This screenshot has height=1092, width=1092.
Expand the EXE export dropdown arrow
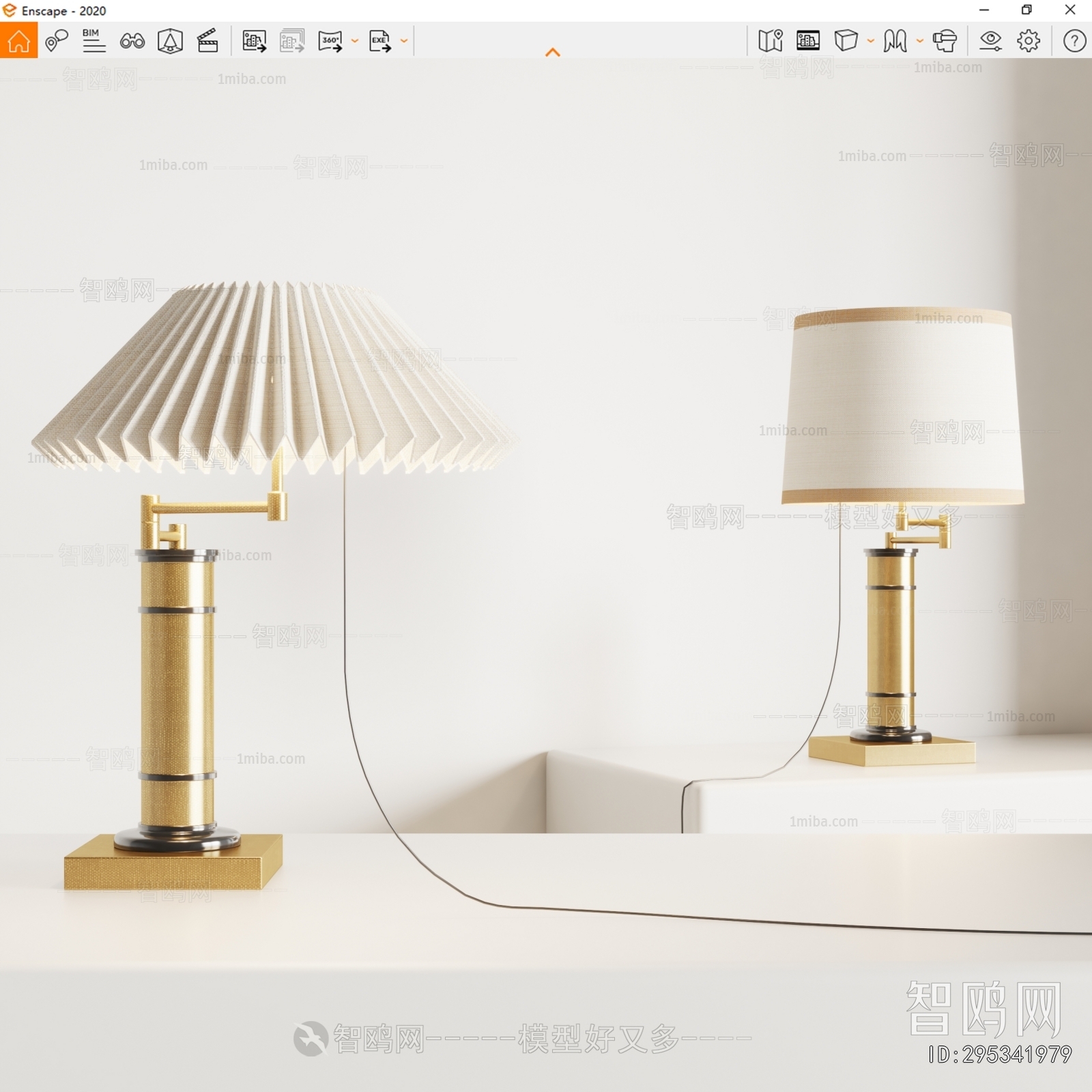(x=403, y=41)
